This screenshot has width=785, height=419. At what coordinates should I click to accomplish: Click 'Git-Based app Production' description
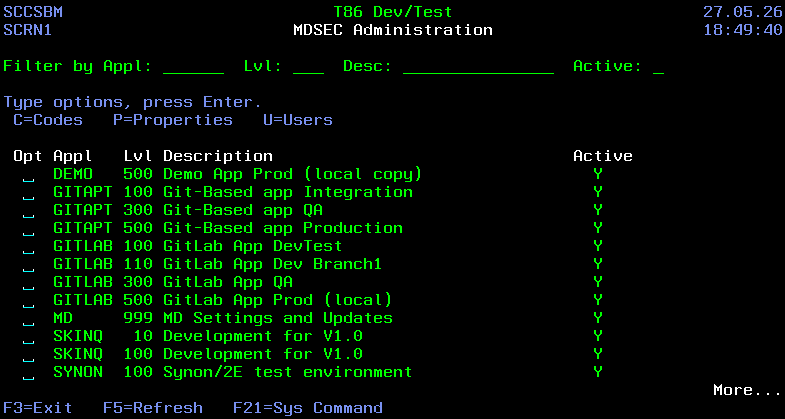(x=283, y=228)
